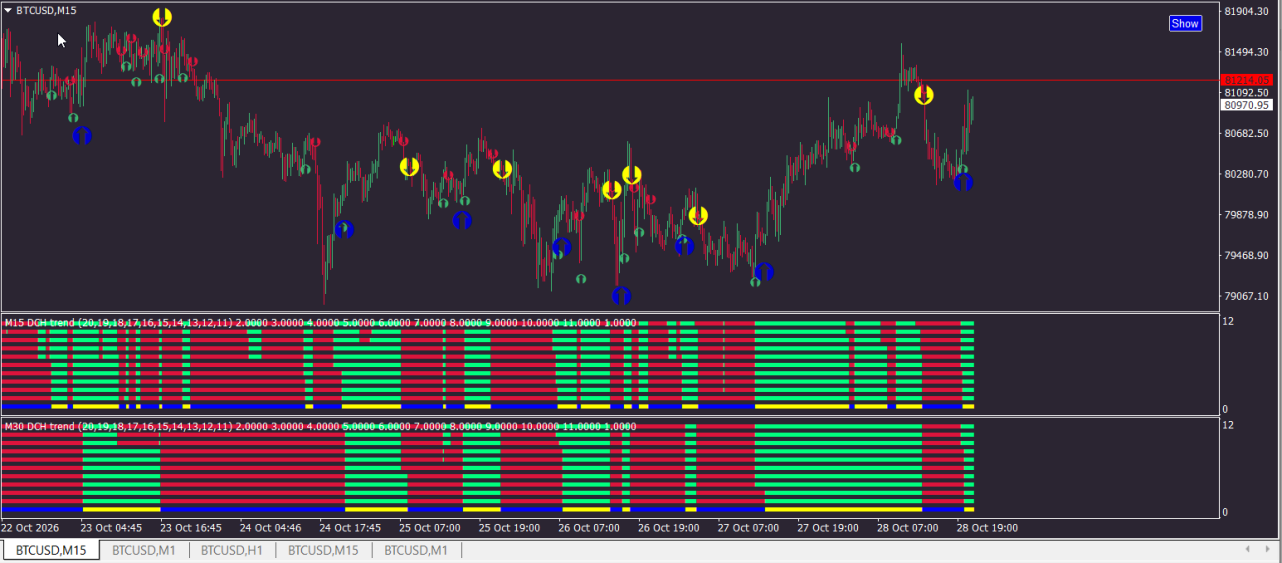1282x563 pixels.
Task: Click the 27 Oct 19:00 time label
Action: pos(828,527)
